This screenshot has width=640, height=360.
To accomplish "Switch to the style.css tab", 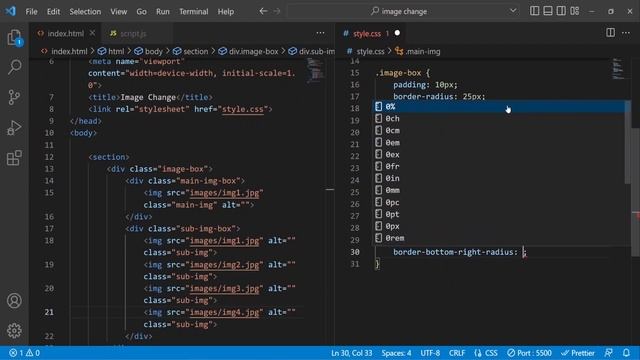I will coord(367,33).
